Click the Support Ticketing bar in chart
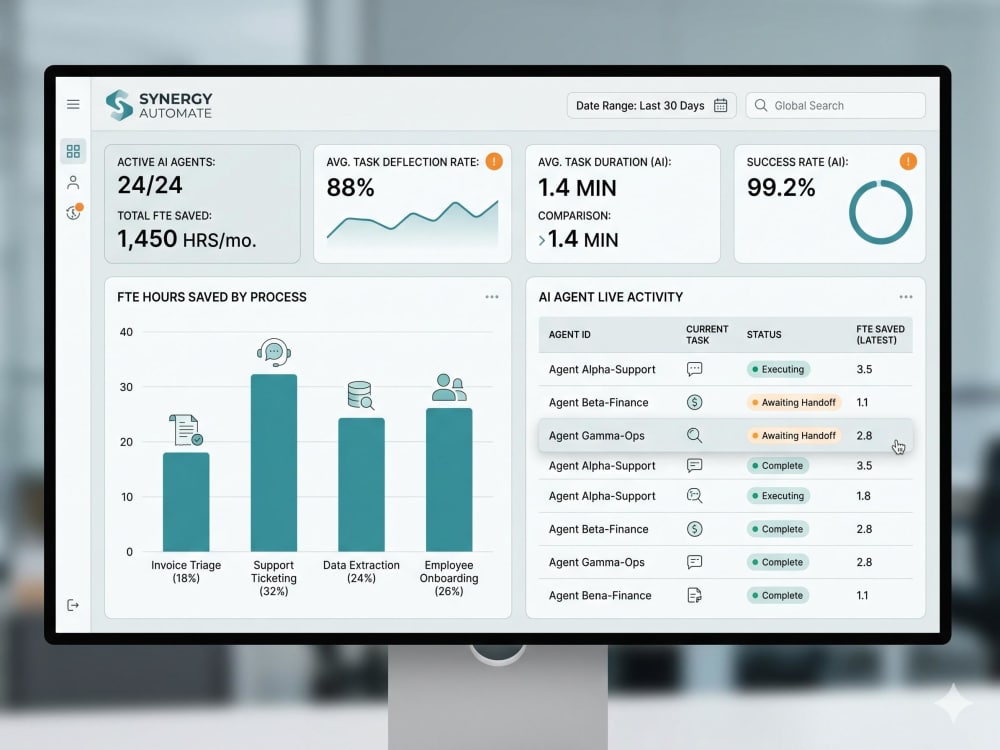This screenshot has width=1000, height=750. (x=274, y=462)
